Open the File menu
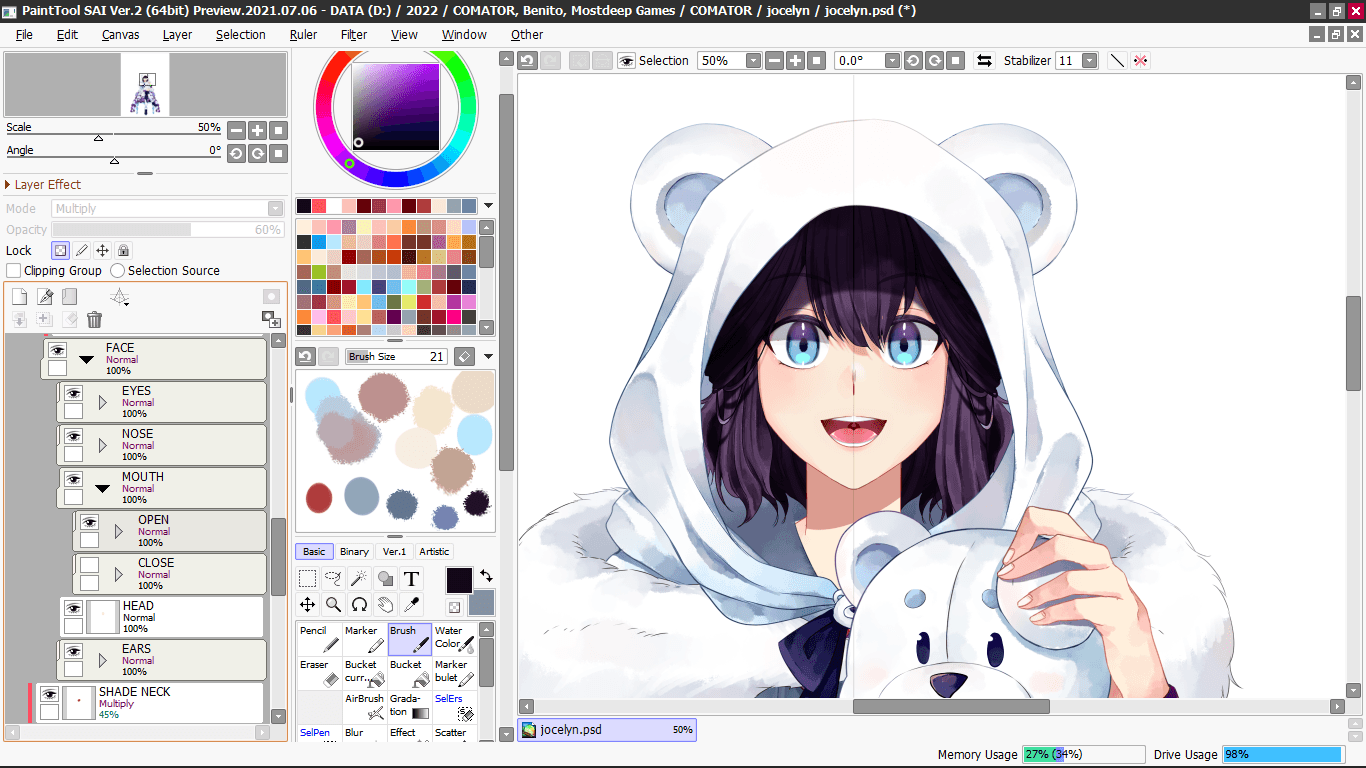This screenshot has width=1366, height=768. point(24,34)
